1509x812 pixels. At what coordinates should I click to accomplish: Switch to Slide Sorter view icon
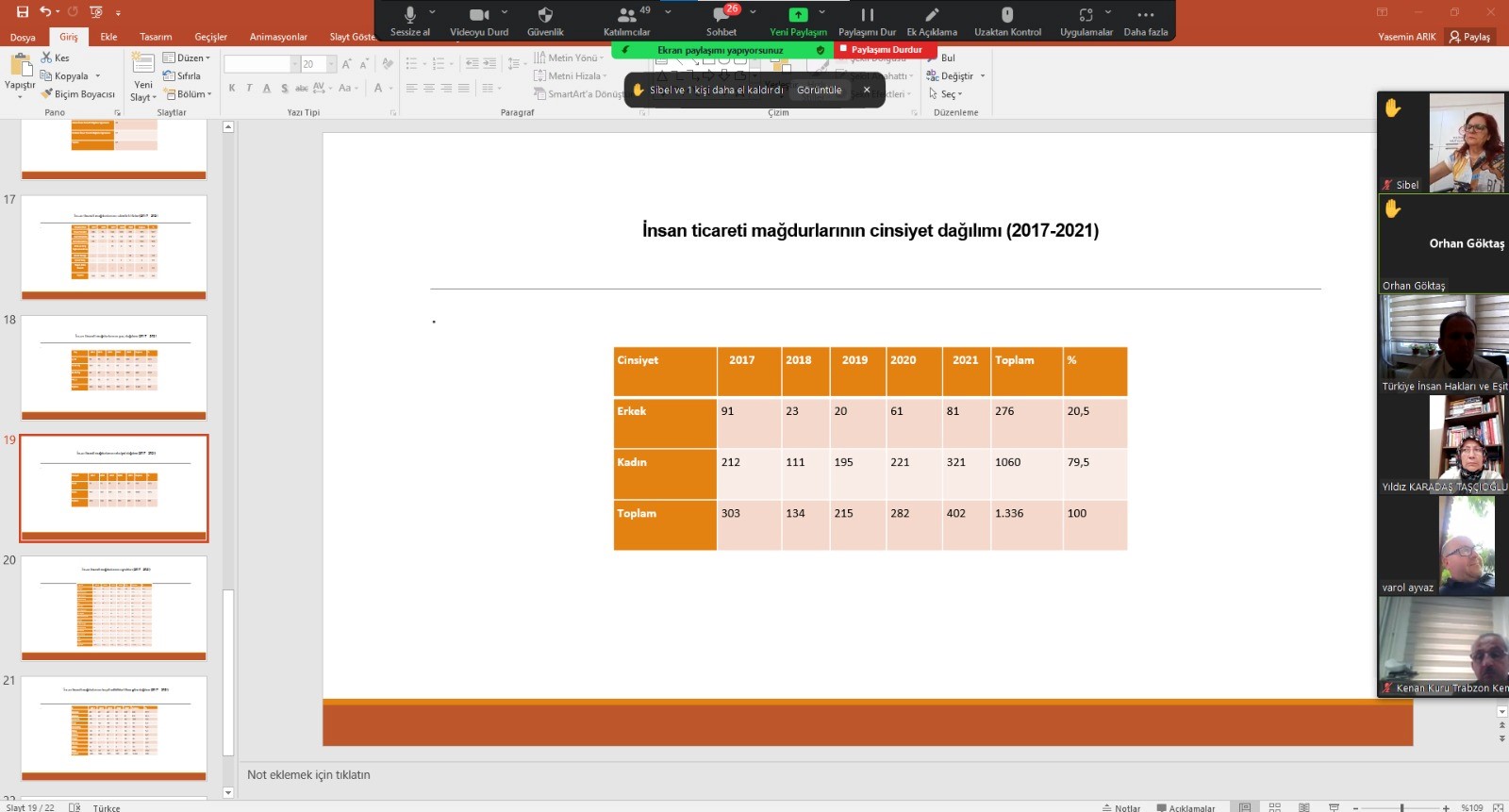pos(1274,807)
